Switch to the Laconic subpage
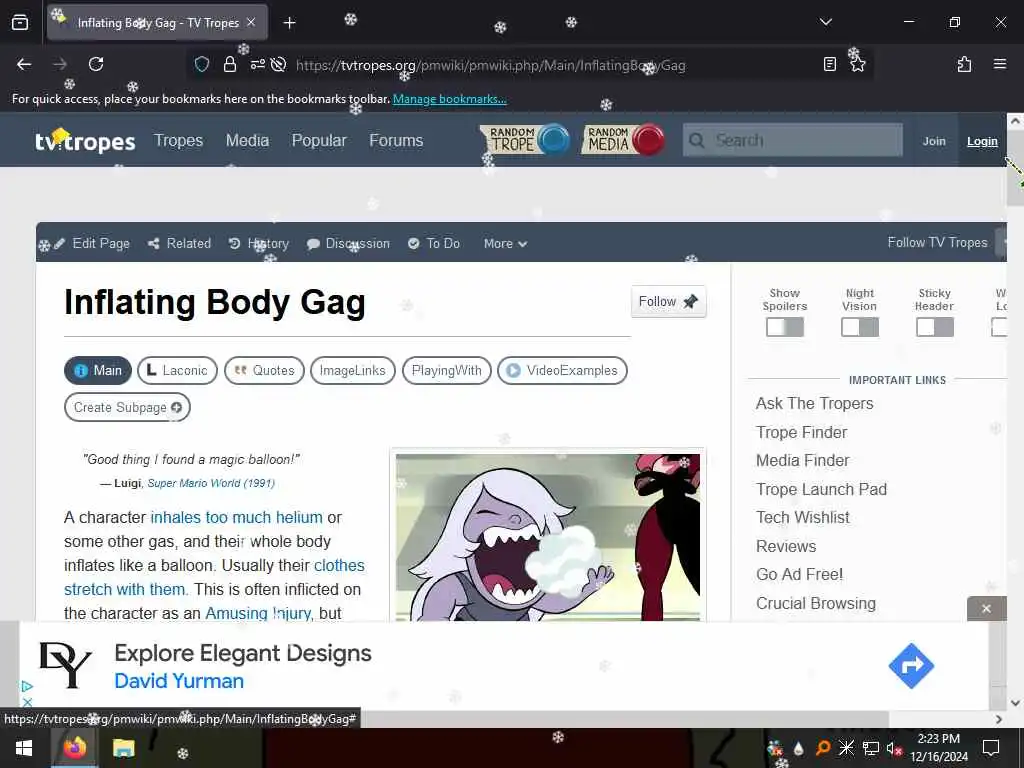 pos(177,370)
